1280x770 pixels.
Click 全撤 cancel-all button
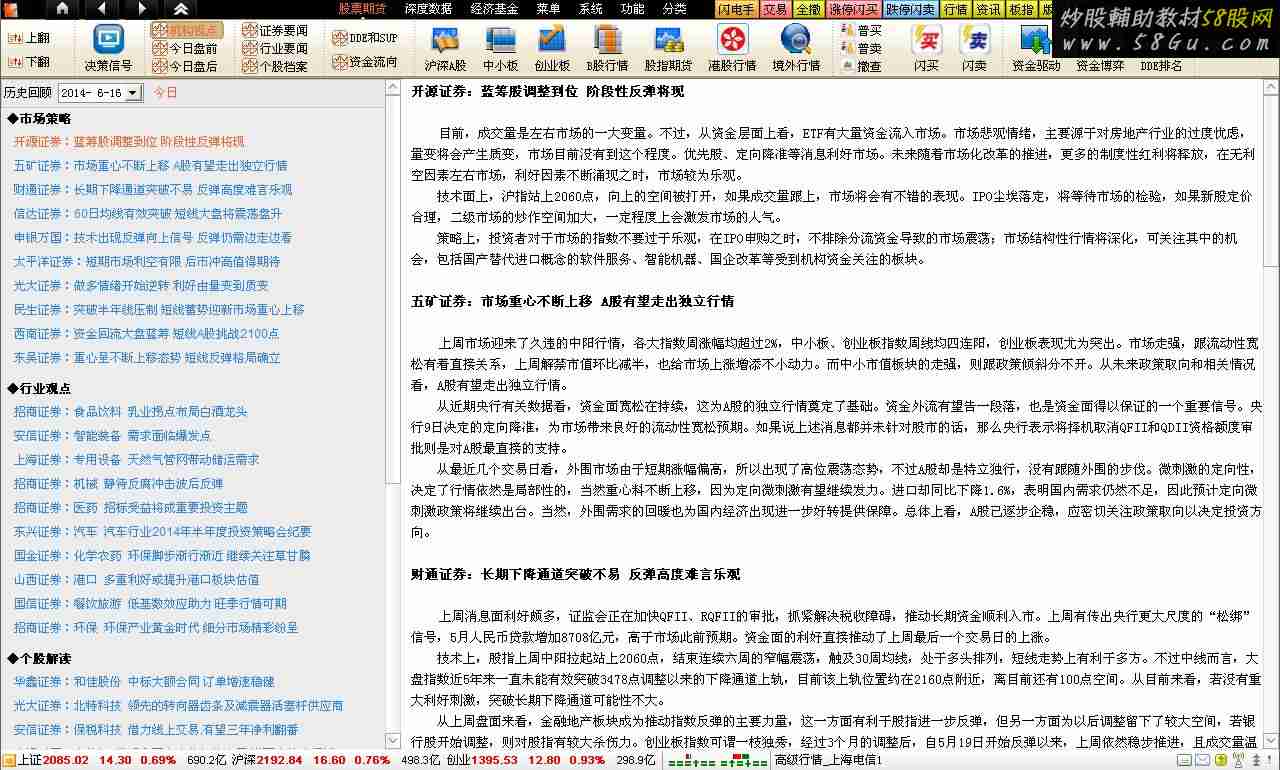click(808, 9)
